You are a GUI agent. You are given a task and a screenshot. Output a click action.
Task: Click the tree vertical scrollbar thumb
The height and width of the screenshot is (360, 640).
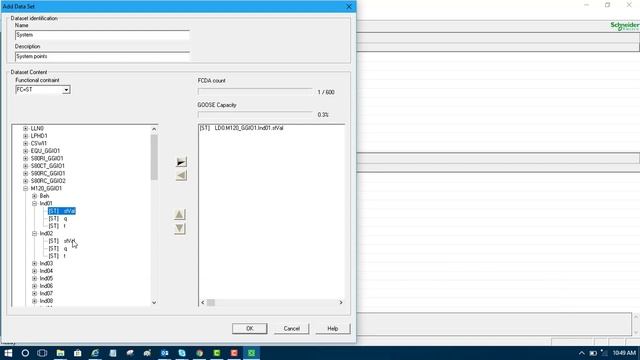154,157
